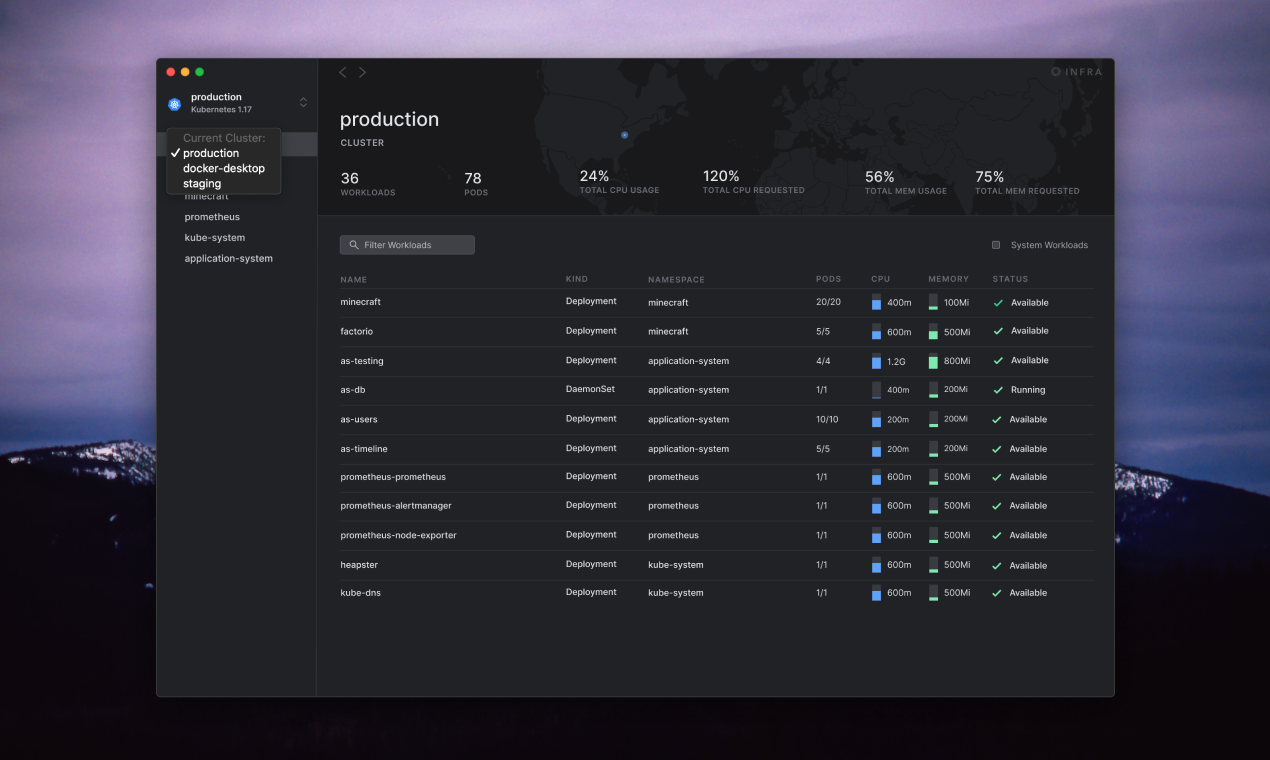Click the Available checkmark on the minecraft row

click(x=996, y=302)
